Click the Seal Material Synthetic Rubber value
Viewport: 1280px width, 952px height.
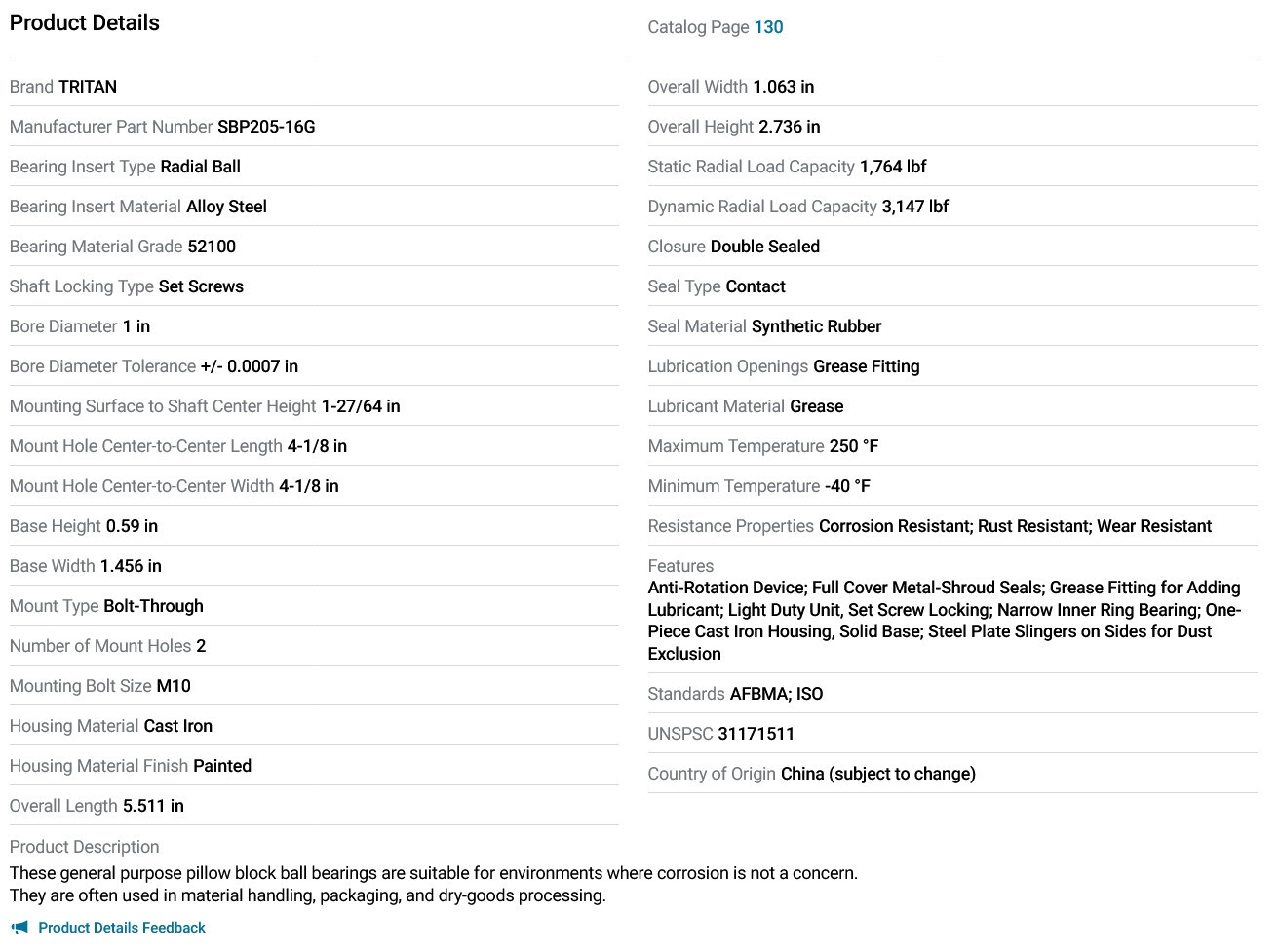coord(817,326)
